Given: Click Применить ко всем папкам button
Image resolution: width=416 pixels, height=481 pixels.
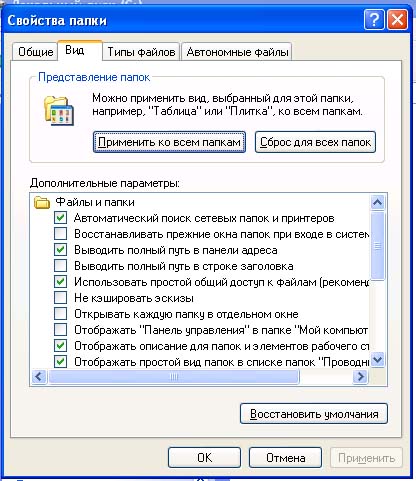Looking at the screenshot, I should point(169,142).
